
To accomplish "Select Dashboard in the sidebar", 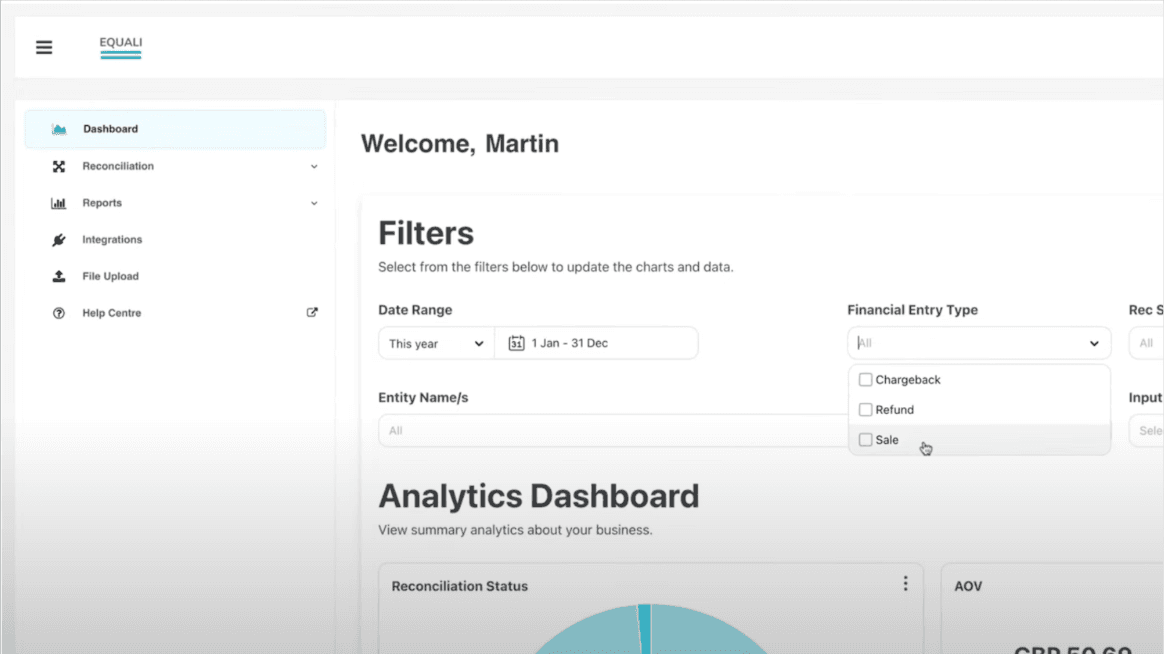I will click(175, 129).
